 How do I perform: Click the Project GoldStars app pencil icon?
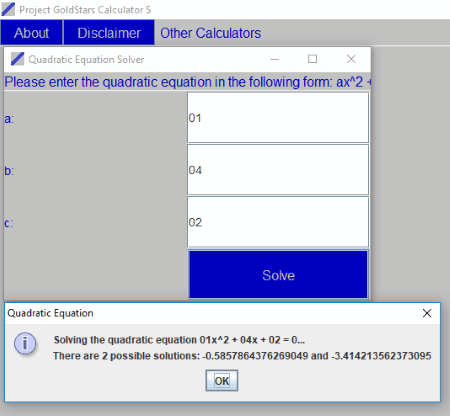click(x=8, y=9)
